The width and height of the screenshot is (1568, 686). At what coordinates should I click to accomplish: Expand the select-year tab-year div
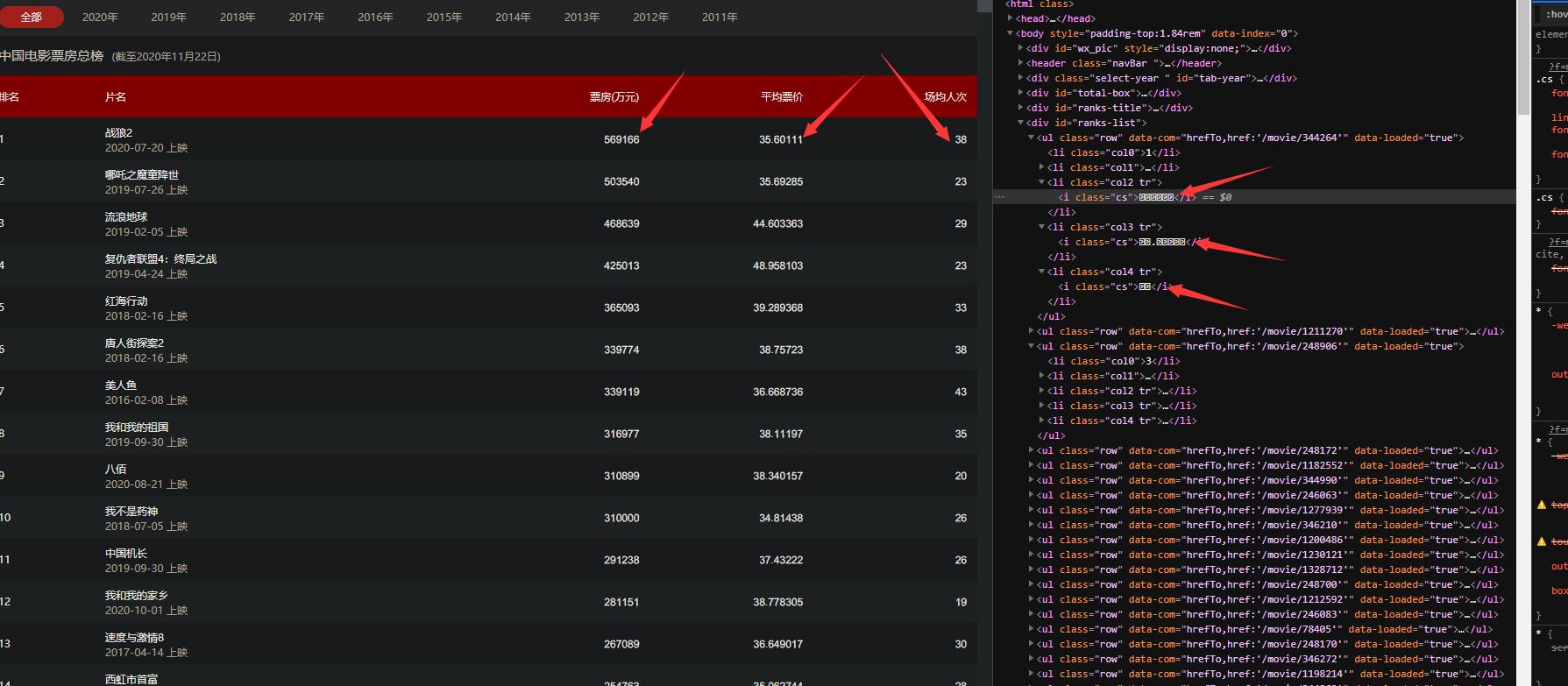(1021, 78)
